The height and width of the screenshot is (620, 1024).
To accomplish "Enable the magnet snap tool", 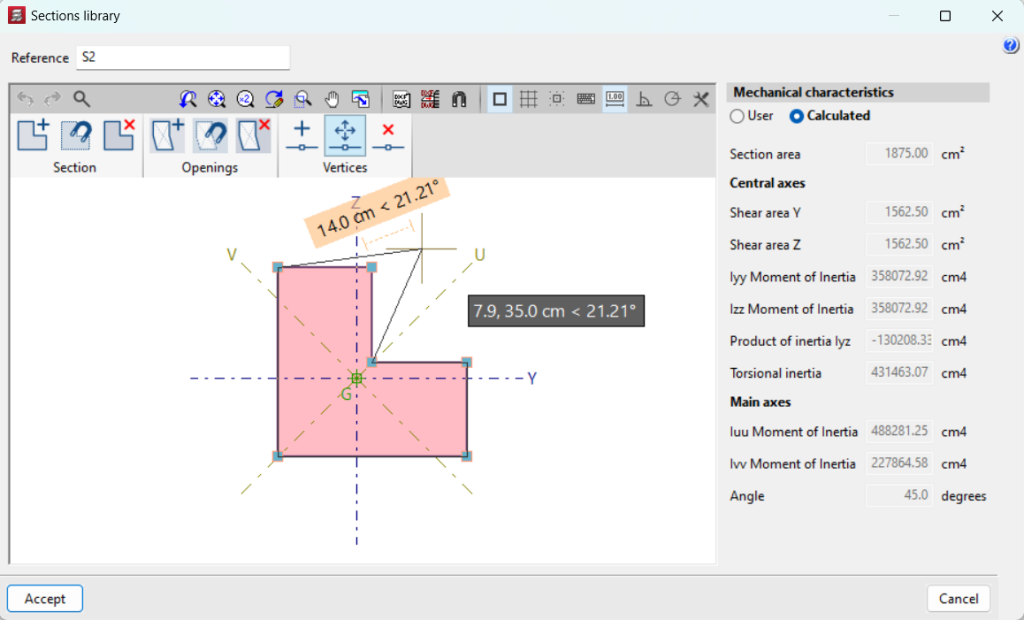I will pyautogui.click(x=460, y=99).
